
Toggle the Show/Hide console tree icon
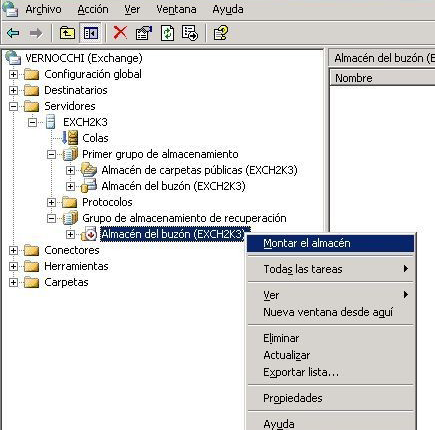(x=90, y=33)
